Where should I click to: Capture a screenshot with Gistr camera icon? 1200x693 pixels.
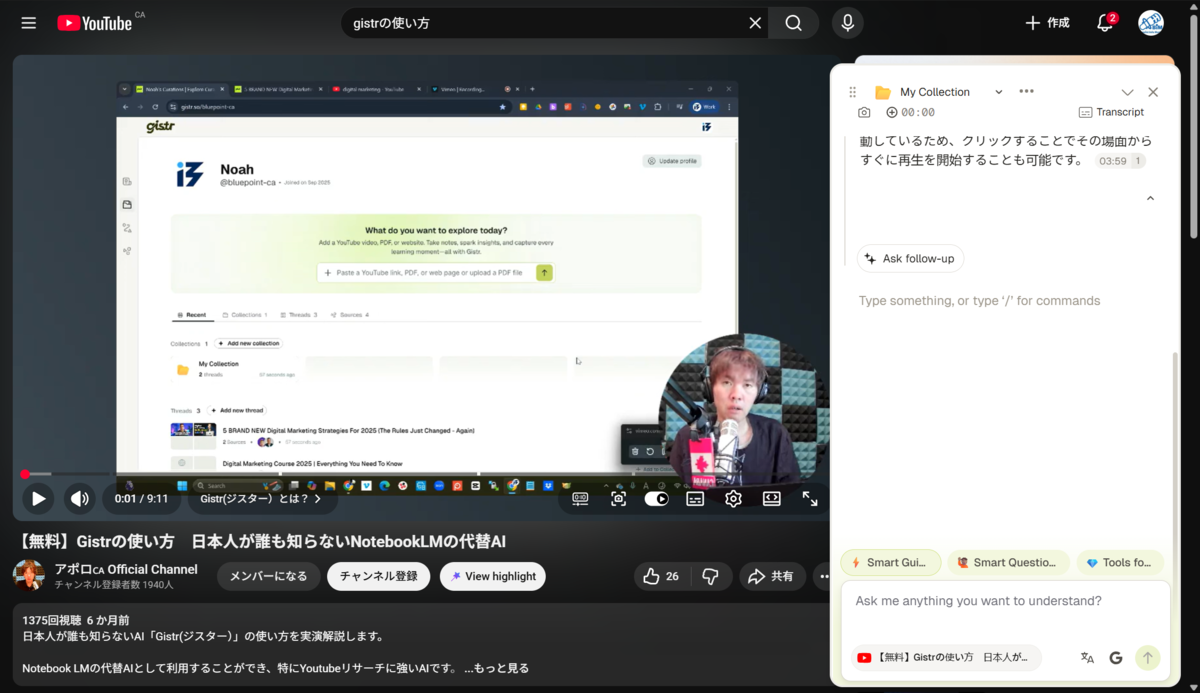[x=864, y=112]
